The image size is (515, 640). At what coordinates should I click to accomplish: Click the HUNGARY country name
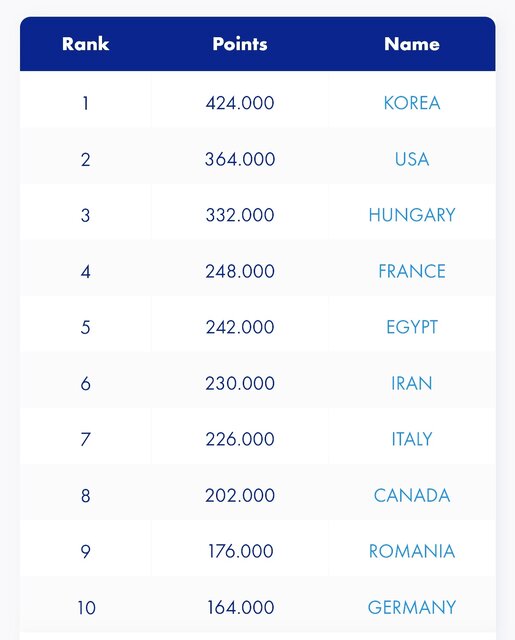pyautogui.click(x=412, y=215)
